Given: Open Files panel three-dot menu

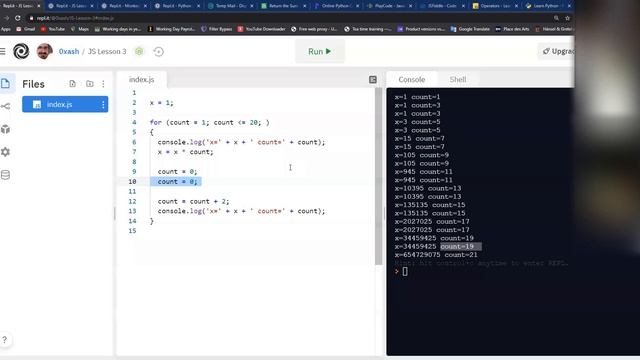Looking at the screenshot, I should point(103,84).
